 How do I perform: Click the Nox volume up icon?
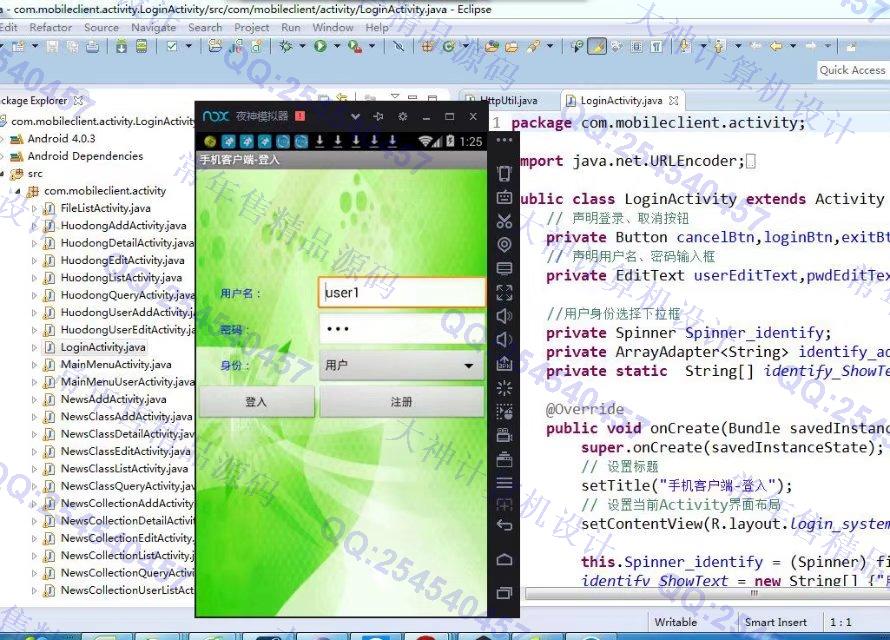(x=504, y=315)
